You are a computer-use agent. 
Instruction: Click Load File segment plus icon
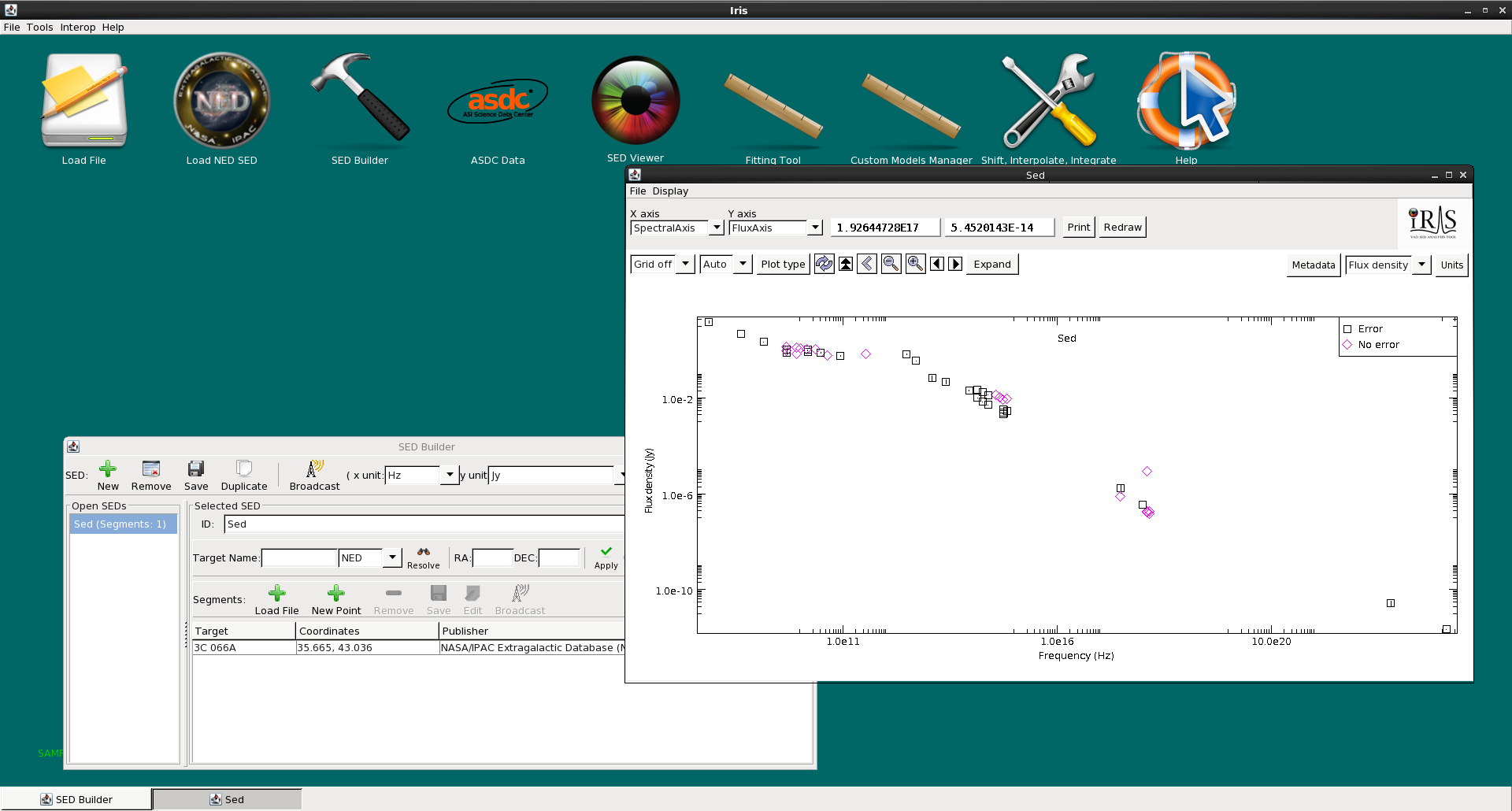(277, 594)
